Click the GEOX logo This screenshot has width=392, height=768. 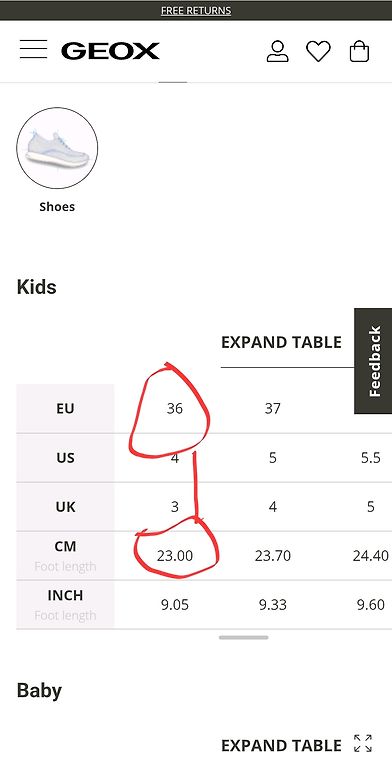pos(110,51)
